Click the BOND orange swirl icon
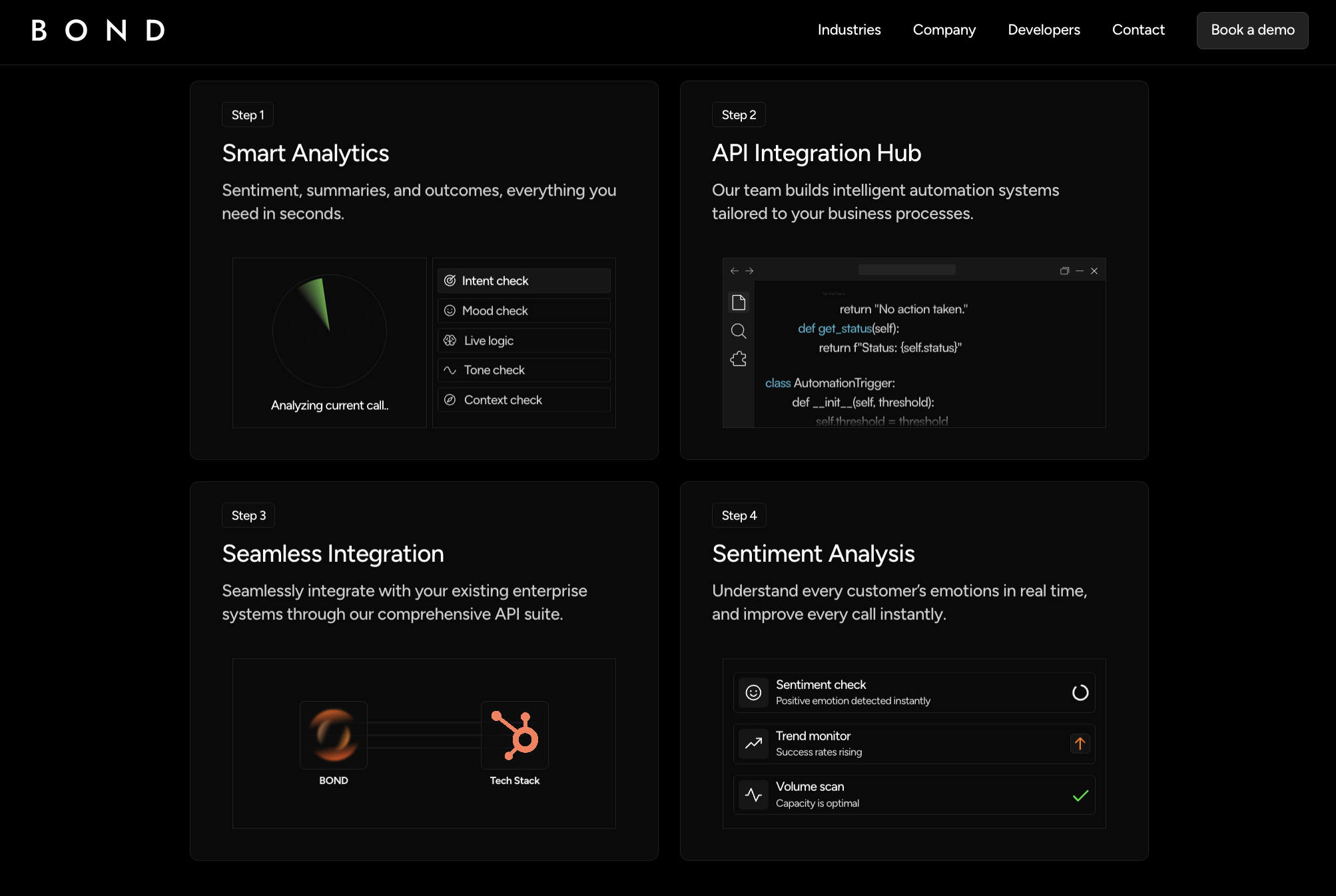This screenshot has height=896, width=1336. tap(334, 735)
